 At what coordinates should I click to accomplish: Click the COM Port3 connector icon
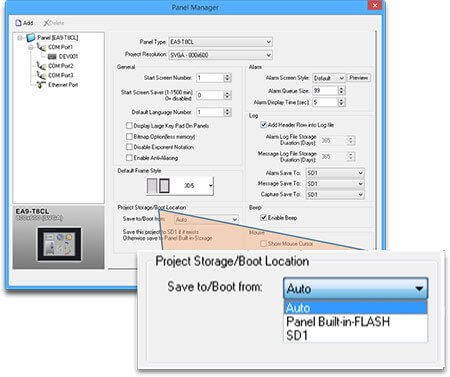point(41,75)
